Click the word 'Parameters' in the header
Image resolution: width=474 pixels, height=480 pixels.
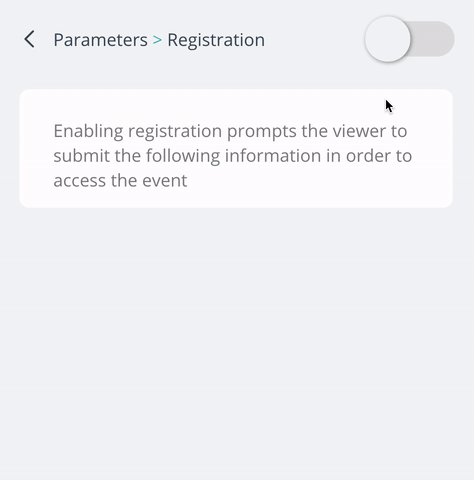(x=100, y=40)
